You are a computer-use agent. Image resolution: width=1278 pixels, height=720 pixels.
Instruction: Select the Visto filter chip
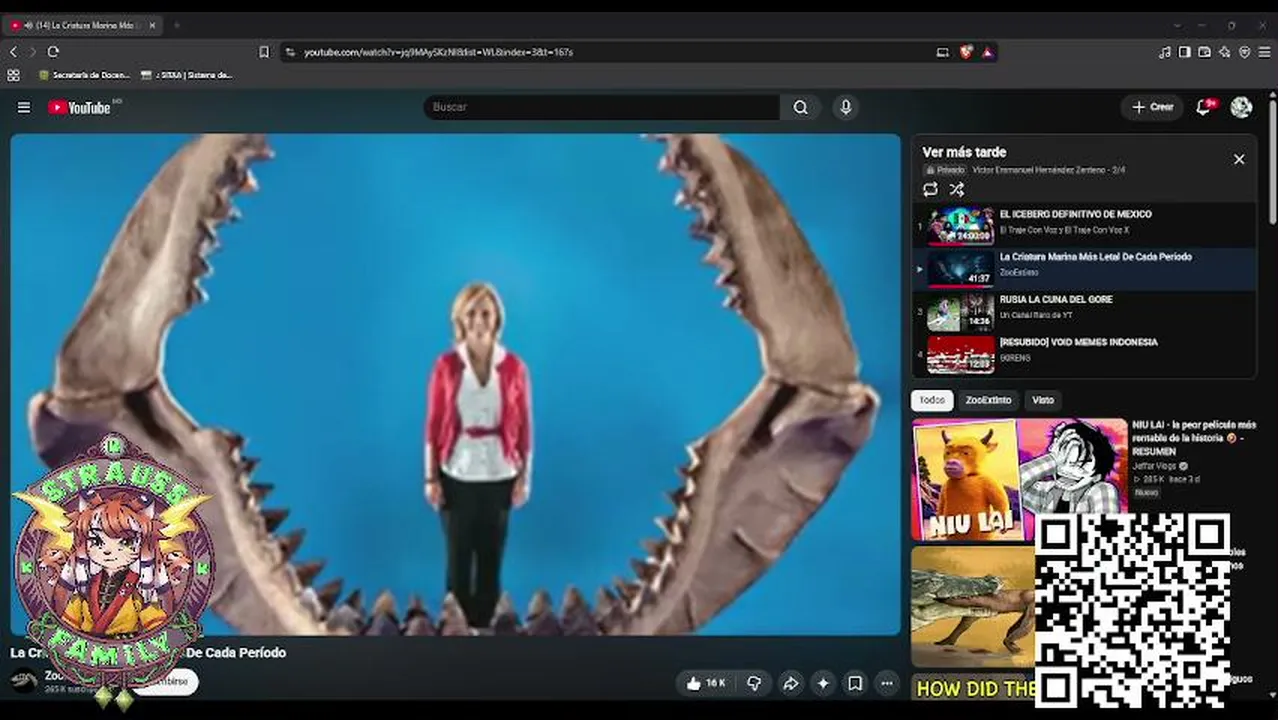tap(1043, 400)
